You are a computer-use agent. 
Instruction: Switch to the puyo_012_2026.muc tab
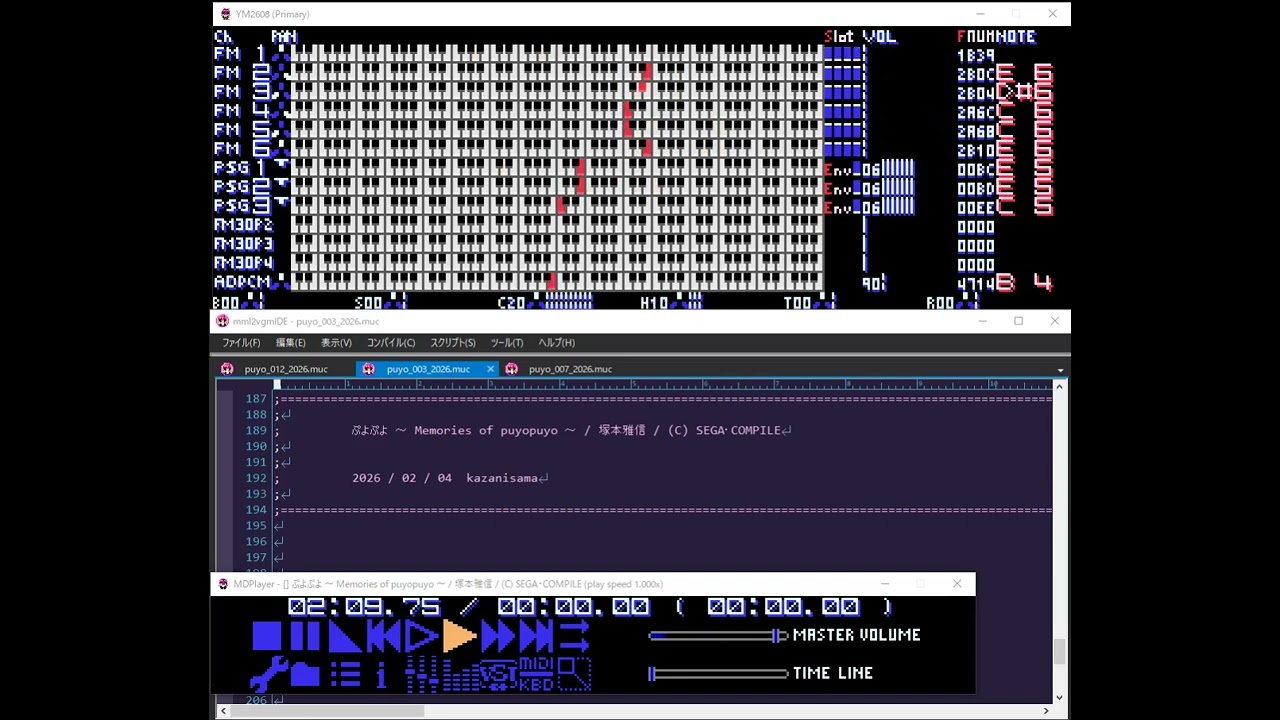point(285,369)
